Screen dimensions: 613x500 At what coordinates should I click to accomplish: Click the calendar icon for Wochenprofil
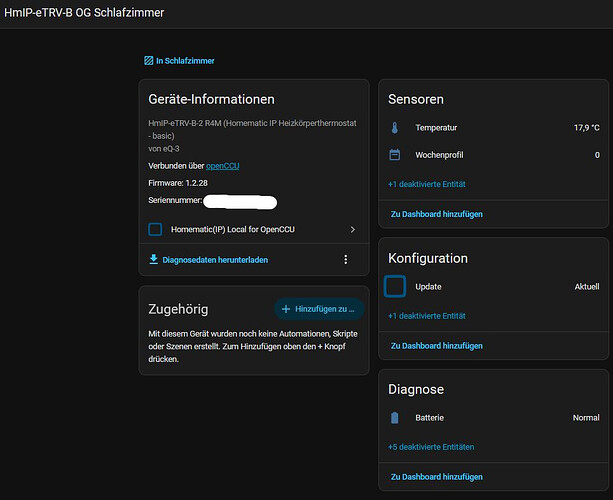(394, 155)
